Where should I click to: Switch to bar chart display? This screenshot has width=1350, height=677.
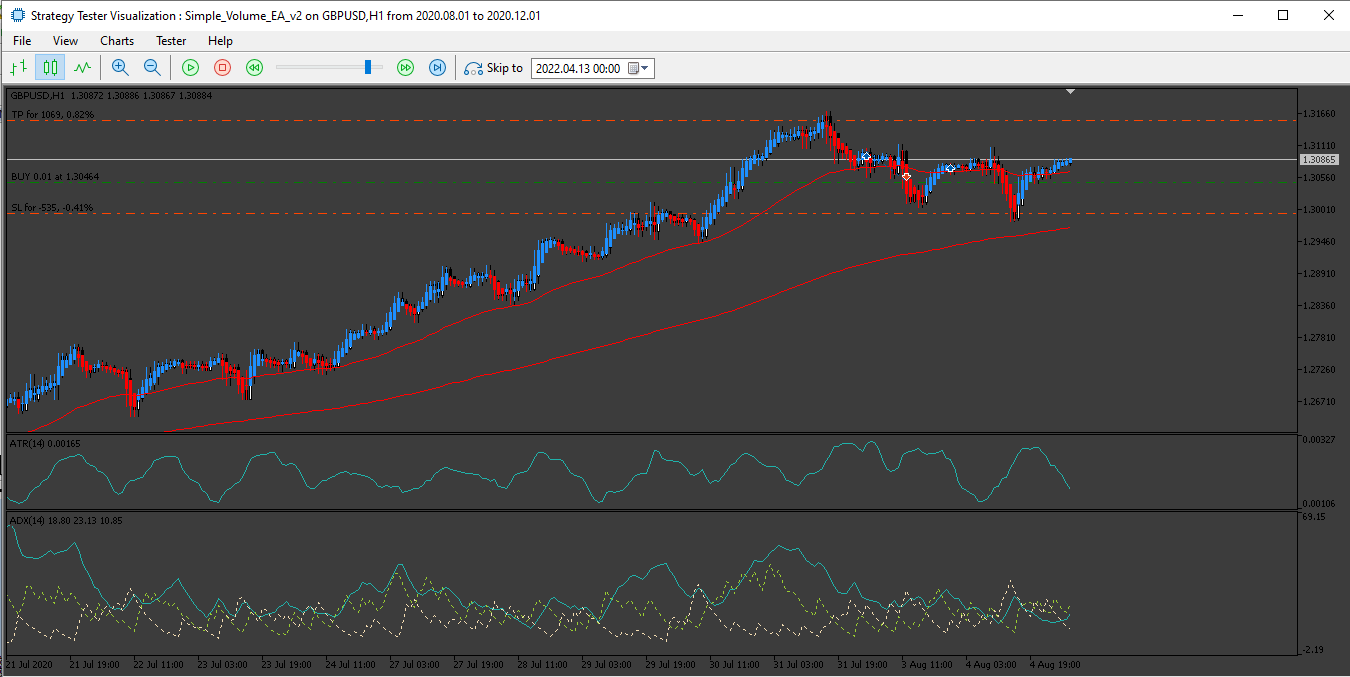click(18, 68)
